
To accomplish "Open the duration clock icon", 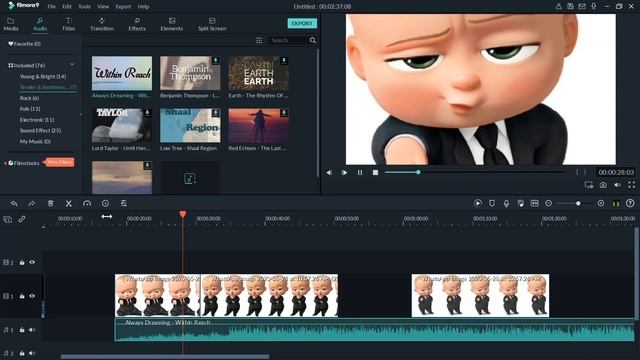I will click(105, 203).
